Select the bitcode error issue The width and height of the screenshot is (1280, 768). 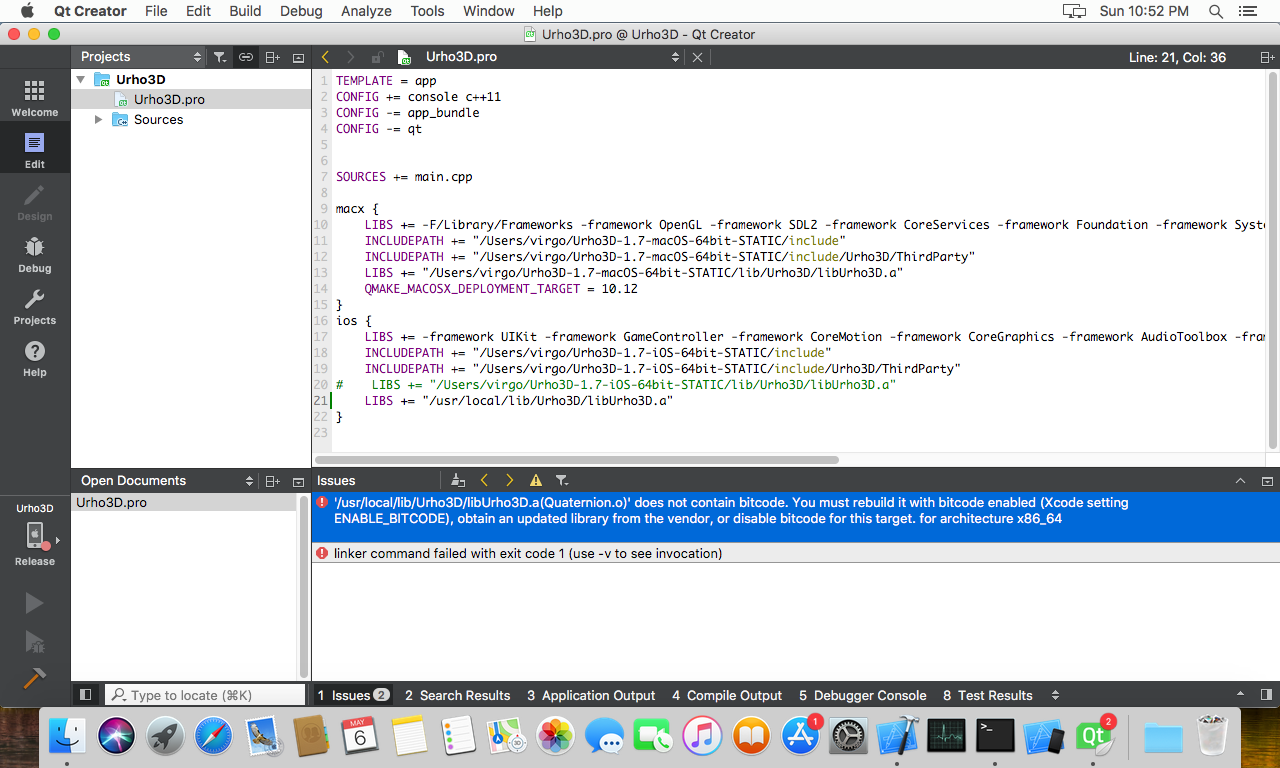tap(795, 517)
